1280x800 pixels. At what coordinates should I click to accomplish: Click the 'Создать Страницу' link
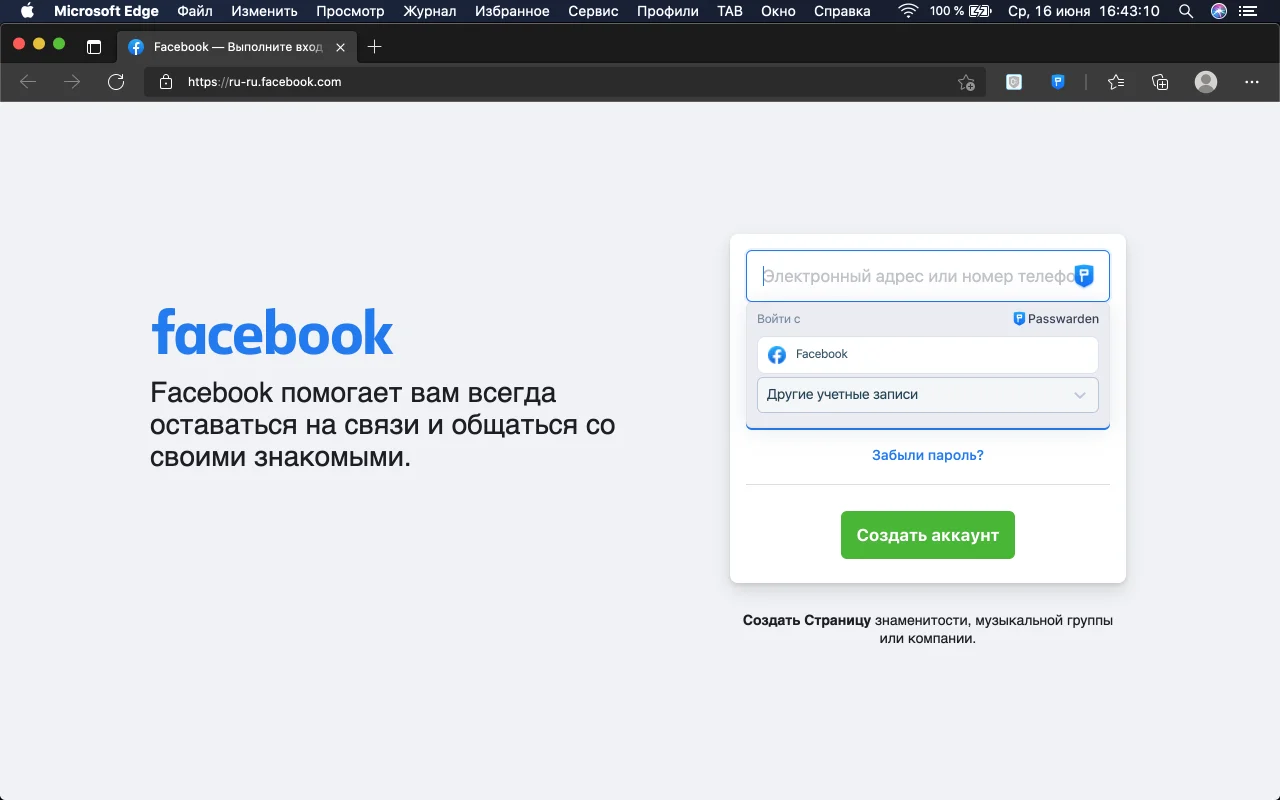(806, 620)
